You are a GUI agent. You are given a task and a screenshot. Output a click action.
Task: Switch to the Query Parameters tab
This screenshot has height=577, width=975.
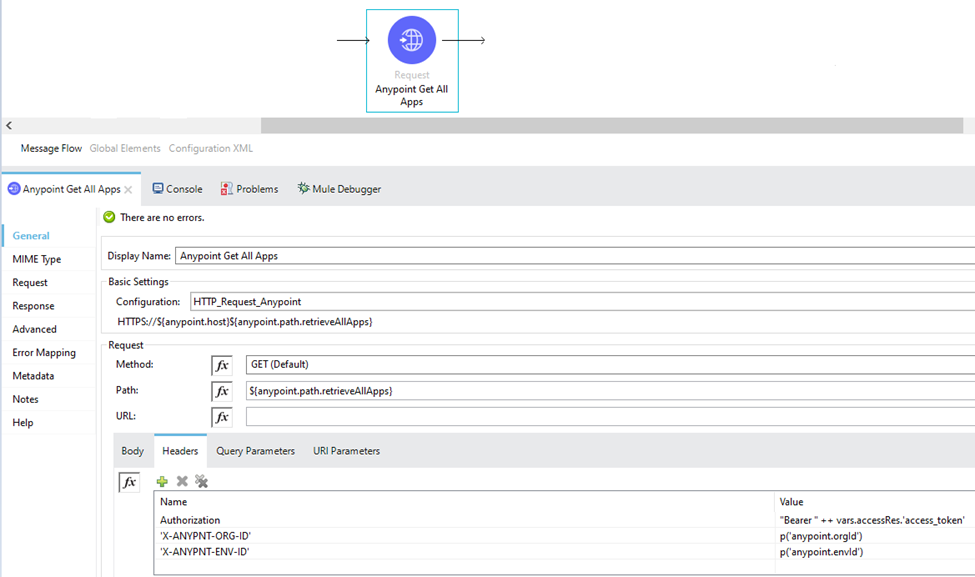(256, 451)
